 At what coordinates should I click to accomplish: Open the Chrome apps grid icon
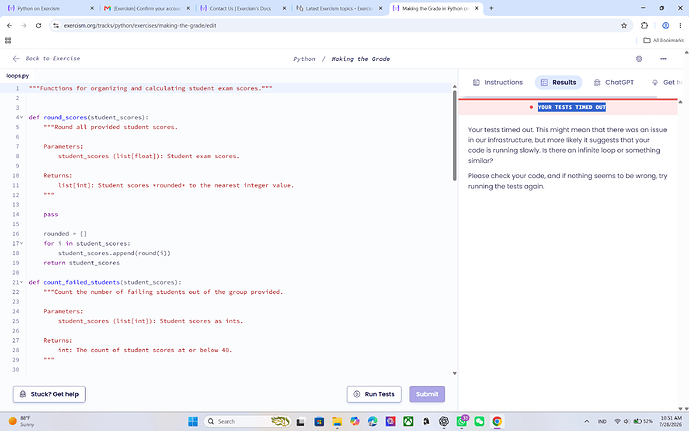8,40
